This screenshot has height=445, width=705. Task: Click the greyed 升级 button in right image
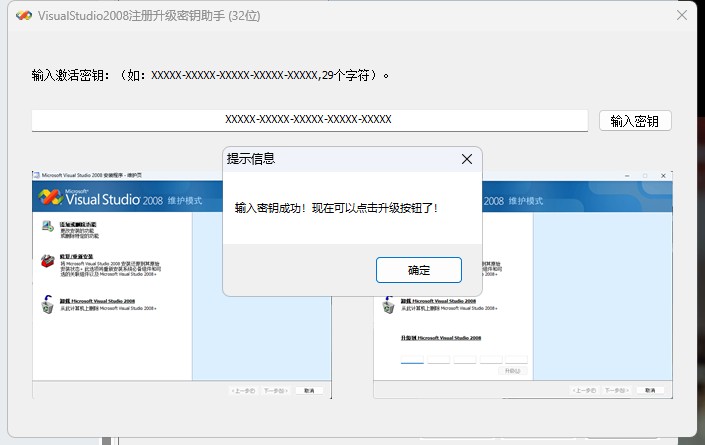(513, 371)
